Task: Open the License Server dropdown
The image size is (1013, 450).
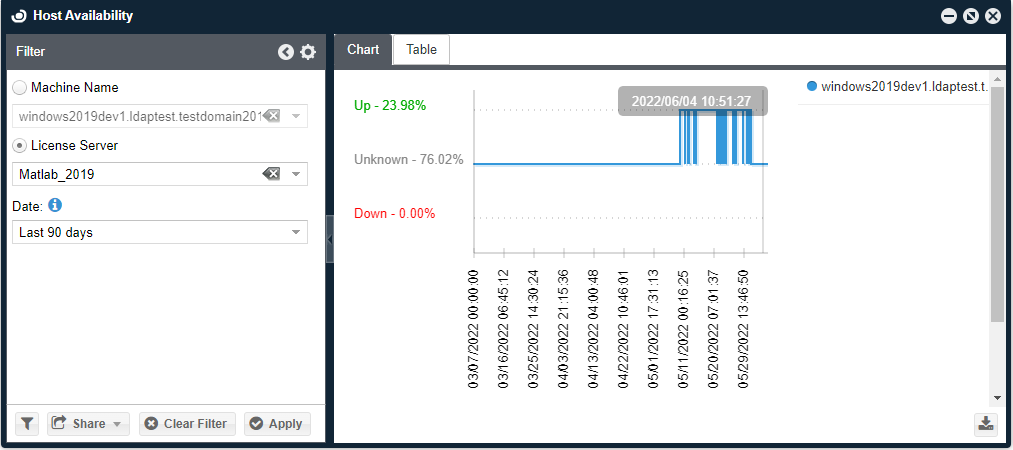Action: coord(296,174)
